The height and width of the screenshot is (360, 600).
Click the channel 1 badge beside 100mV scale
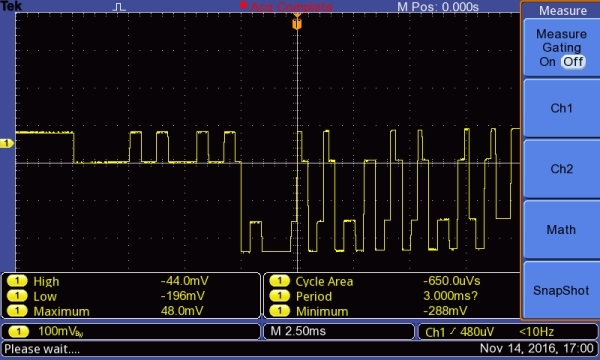[18, 331]
